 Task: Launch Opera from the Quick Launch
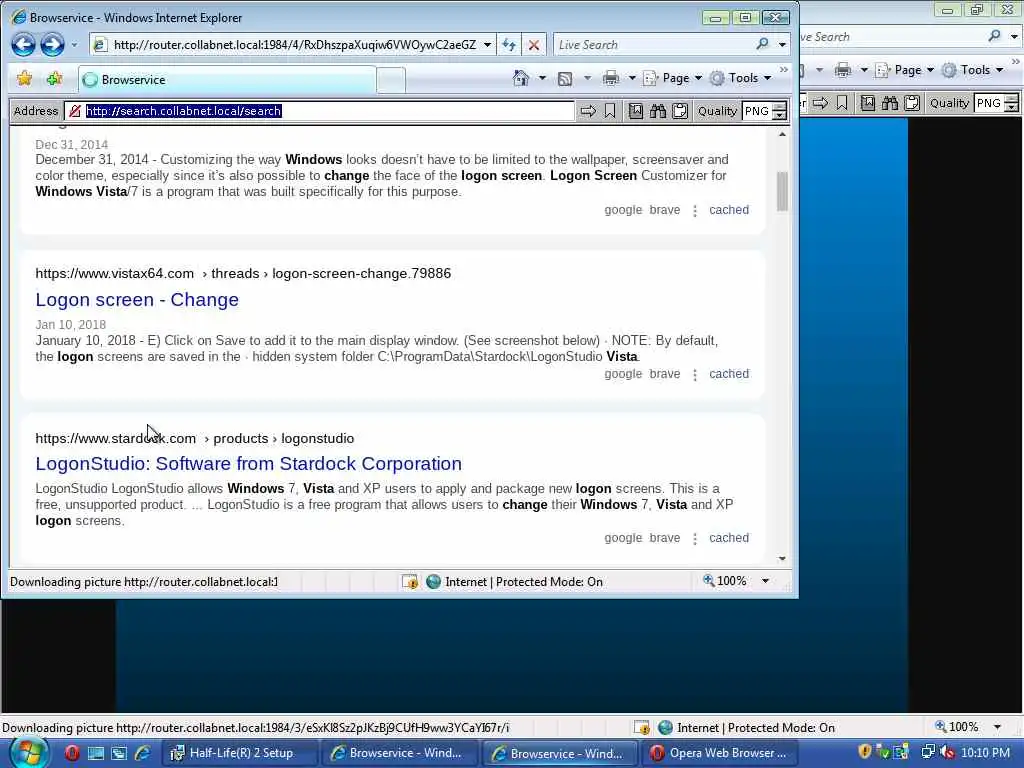tap(72, 753)
